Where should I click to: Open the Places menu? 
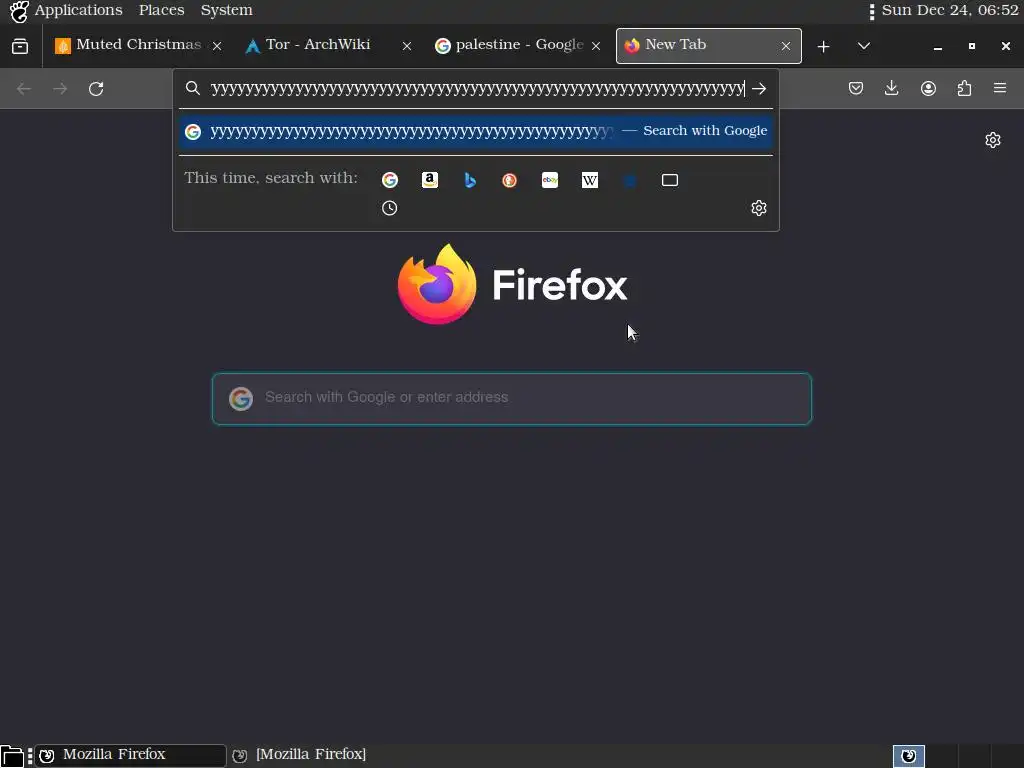[x=161, y=10]
